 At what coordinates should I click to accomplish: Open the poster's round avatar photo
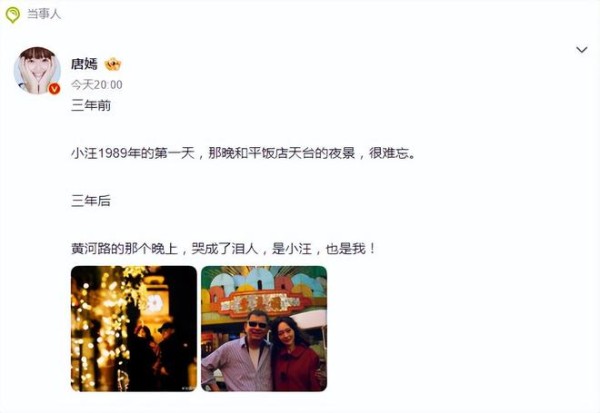coord(37,70)
